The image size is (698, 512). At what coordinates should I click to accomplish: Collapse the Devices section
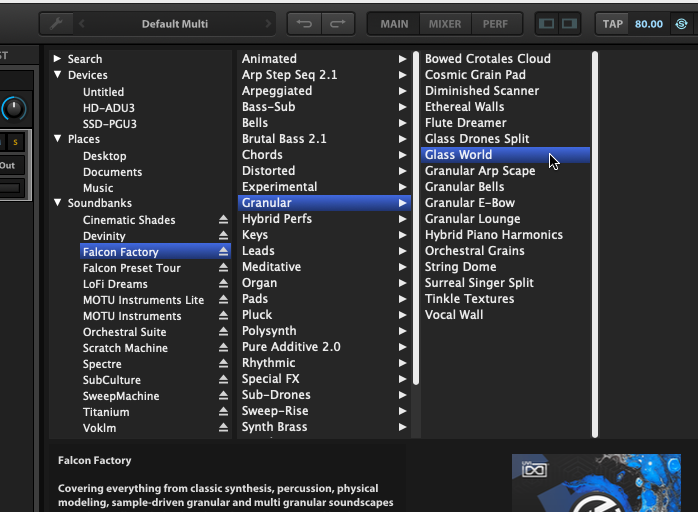point(57,74)
